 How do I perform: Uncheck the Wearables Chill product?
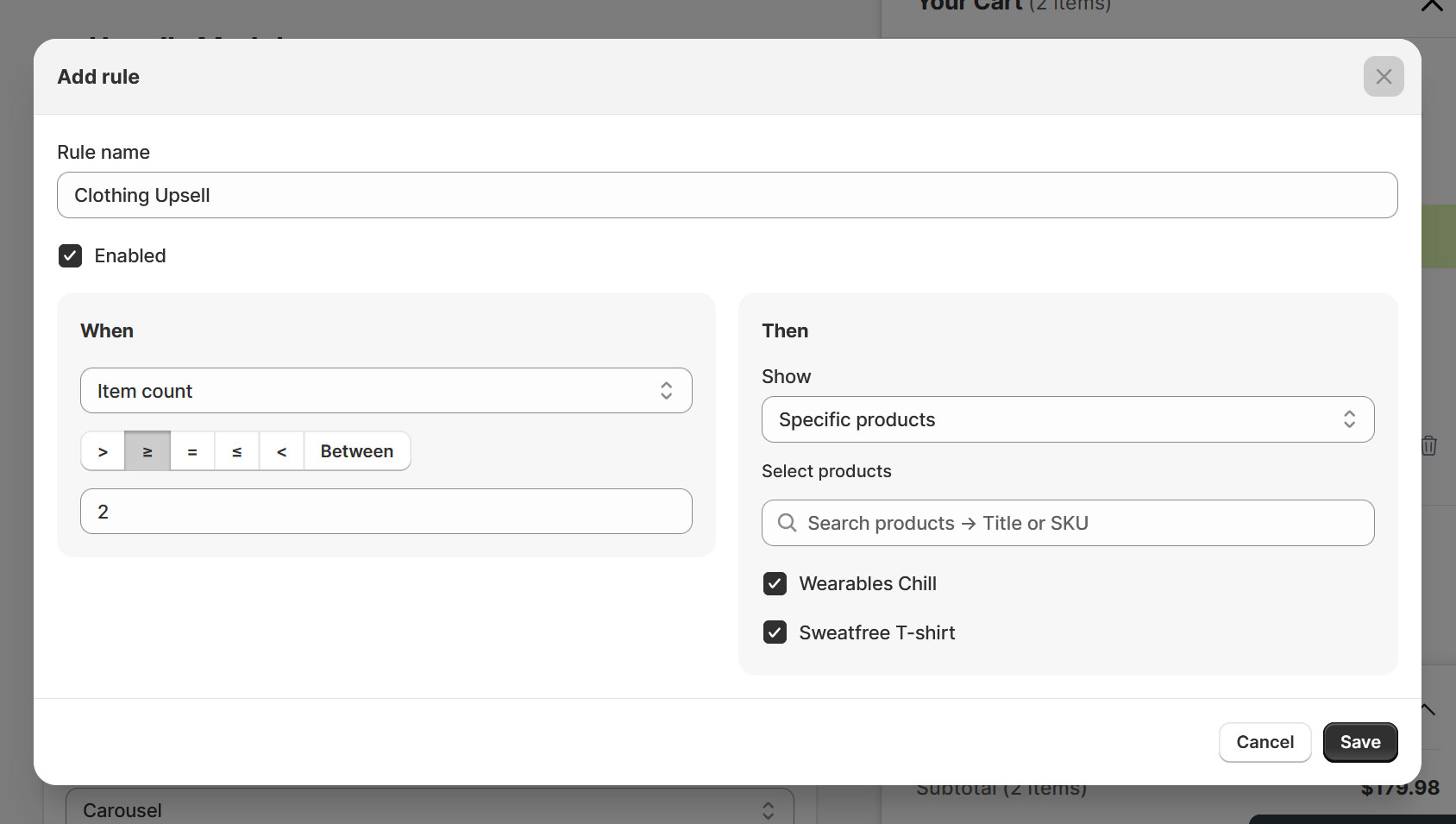pyautogui.click(x=775, y=583)
